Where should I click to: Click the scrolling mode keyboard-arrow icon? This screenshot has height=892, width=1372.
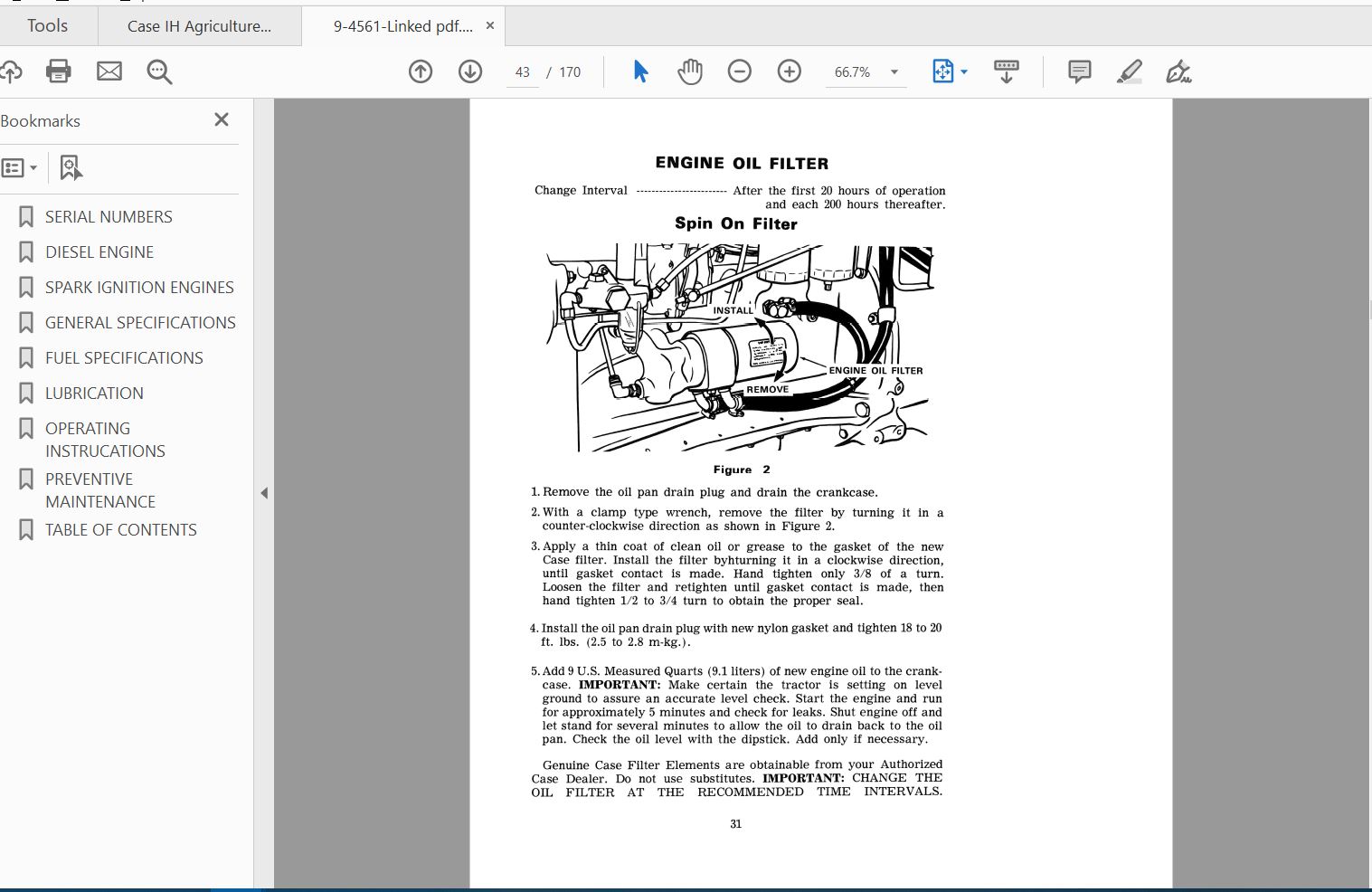[x=1006, y=71]
